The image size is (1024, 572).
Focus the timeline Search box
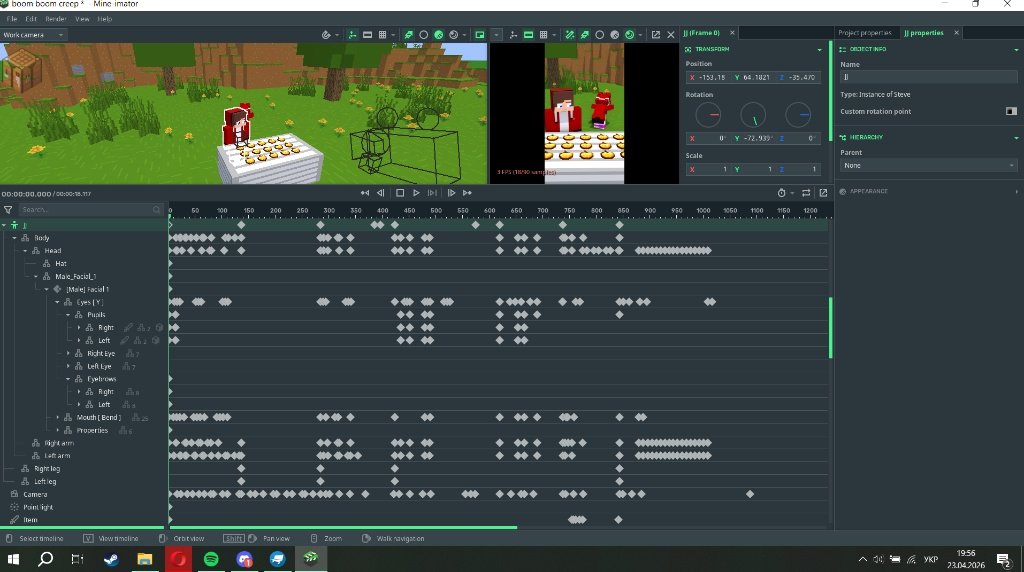click(x=89, y=210)
